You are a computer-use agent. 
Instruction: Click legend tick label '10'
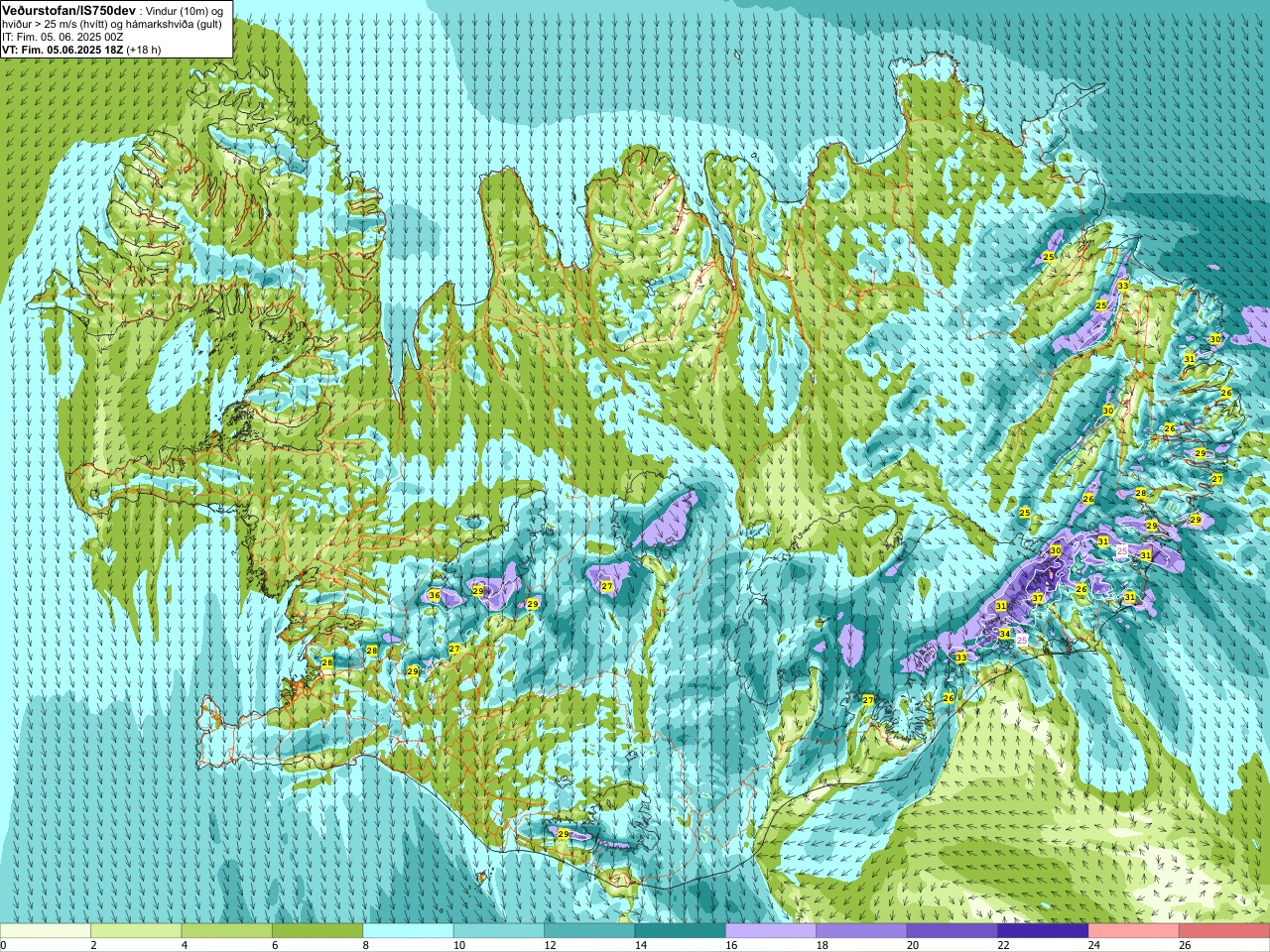459,945
